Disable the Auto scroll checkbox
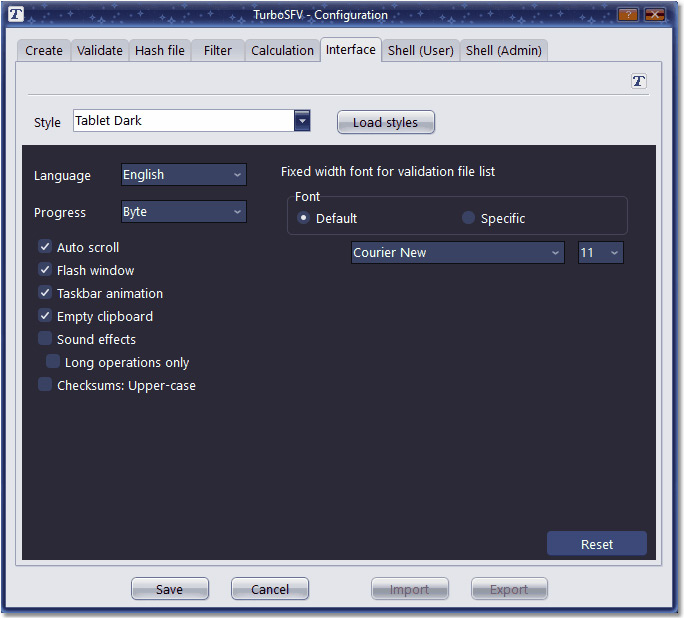This screenshot has height=619, width=684. (x=45, y=246)
